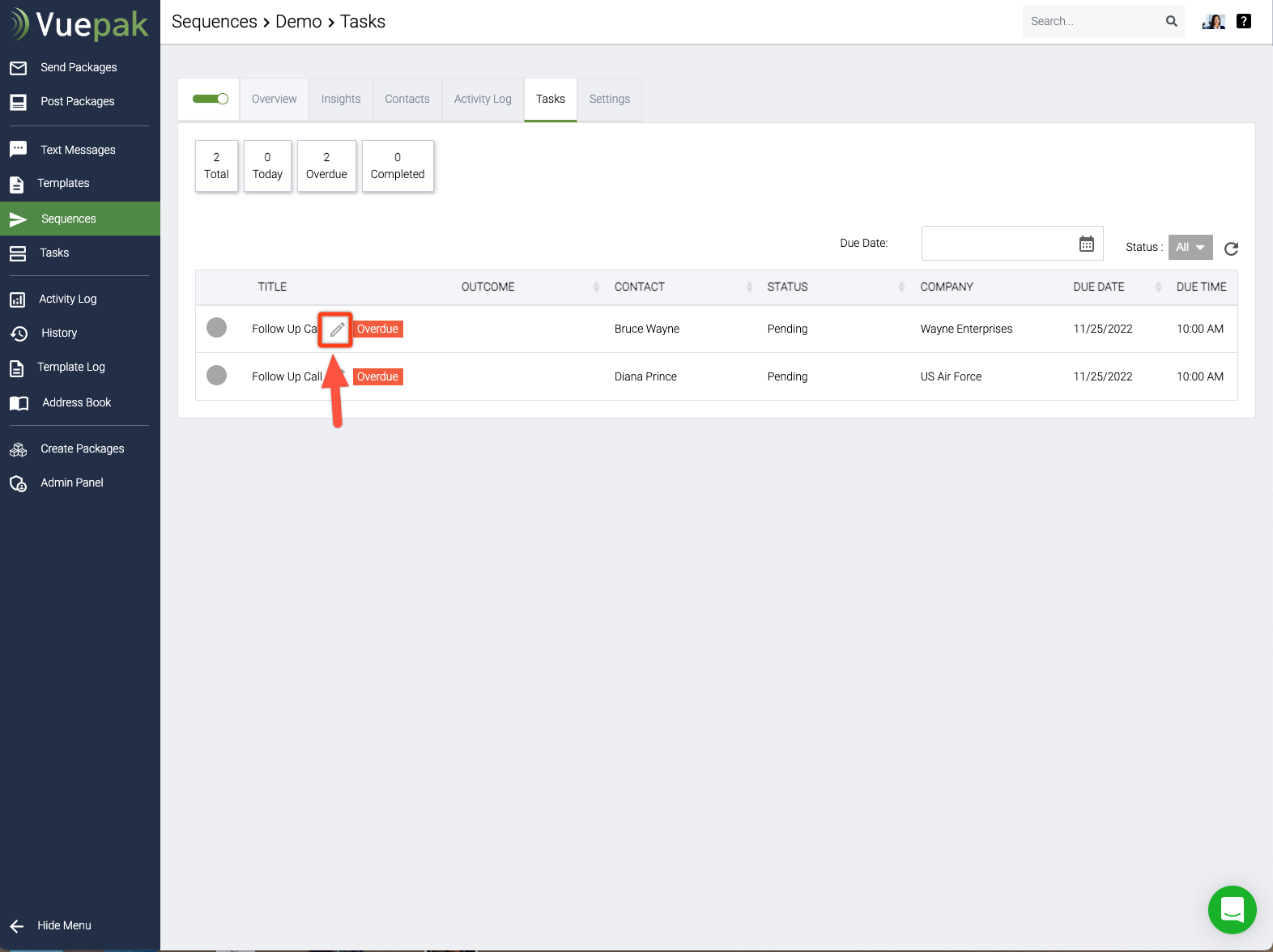Sort by the Contact column arrows

tap(749, 287)
